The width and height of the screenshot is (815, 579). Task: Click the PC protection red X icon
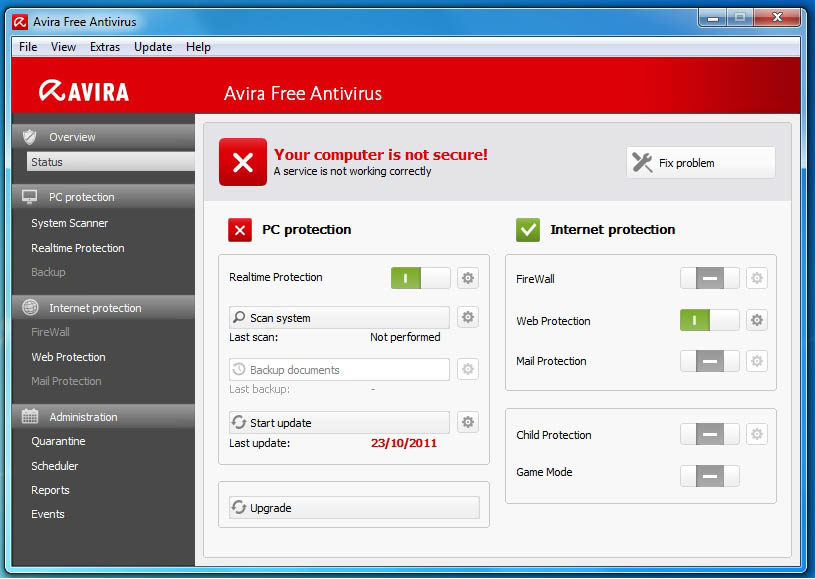tap(240, 230)
